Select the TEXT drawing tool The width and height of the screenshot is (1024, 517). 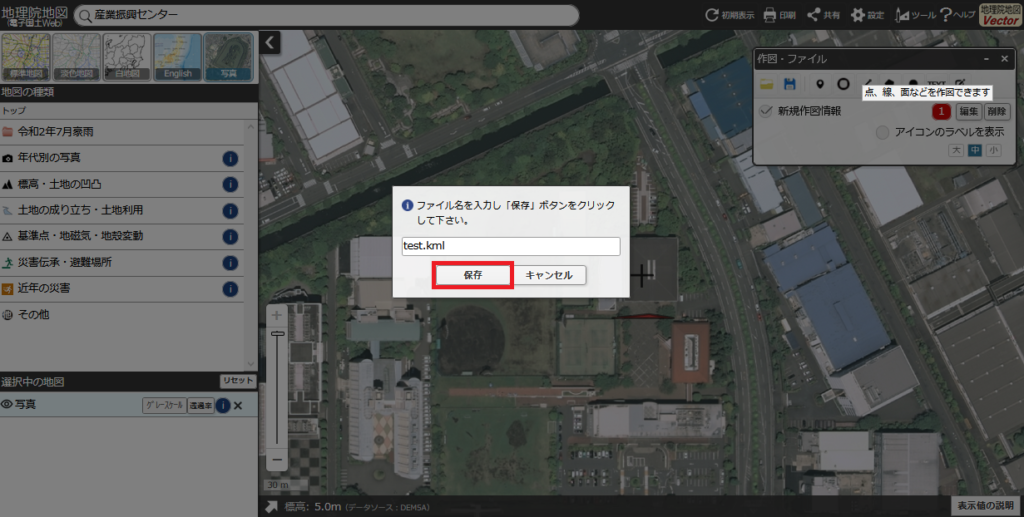(x=936, y=82)
